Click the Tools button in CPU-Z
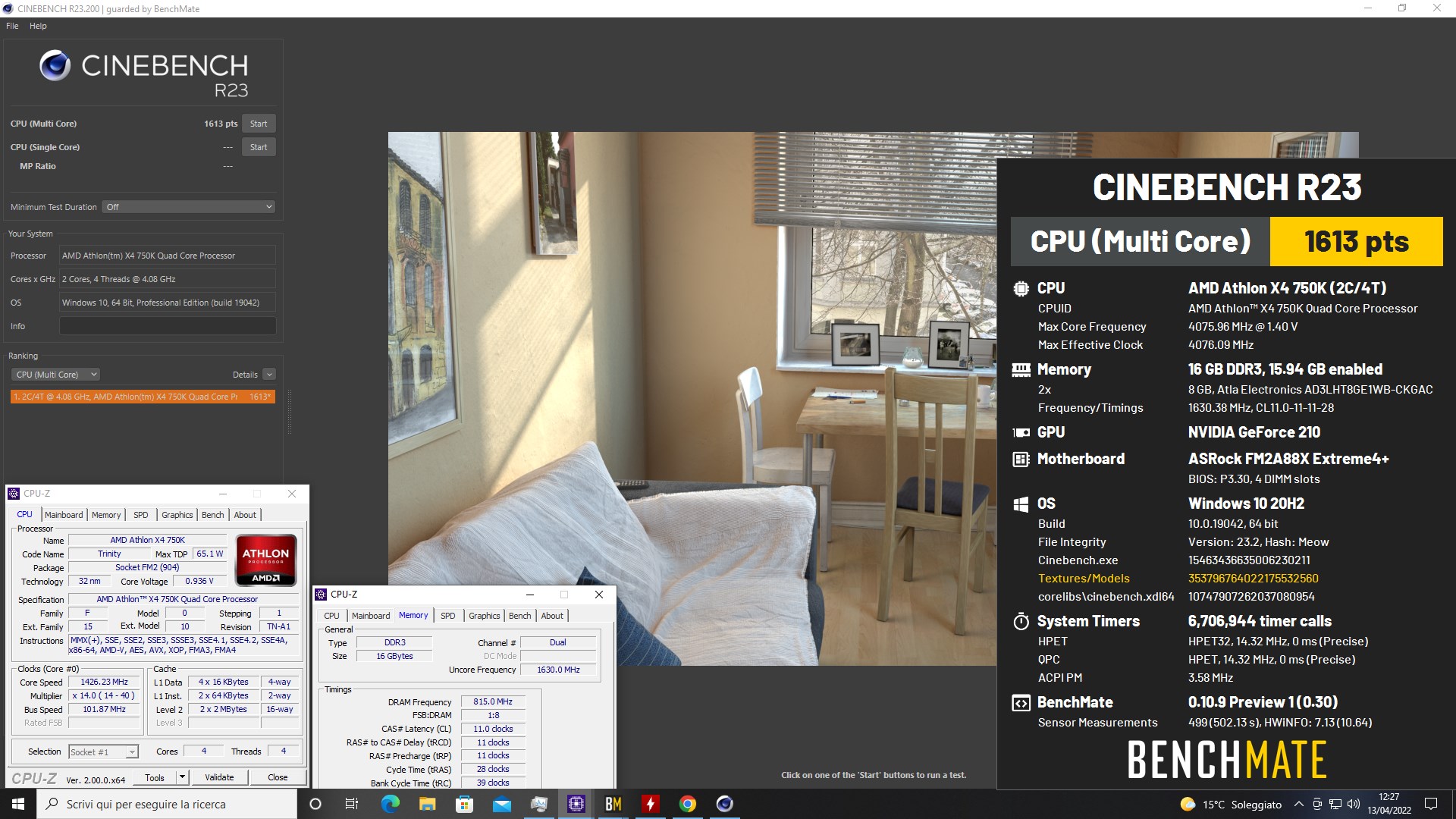The height and width of the screenshot is (819, 1456). [155, 777]
